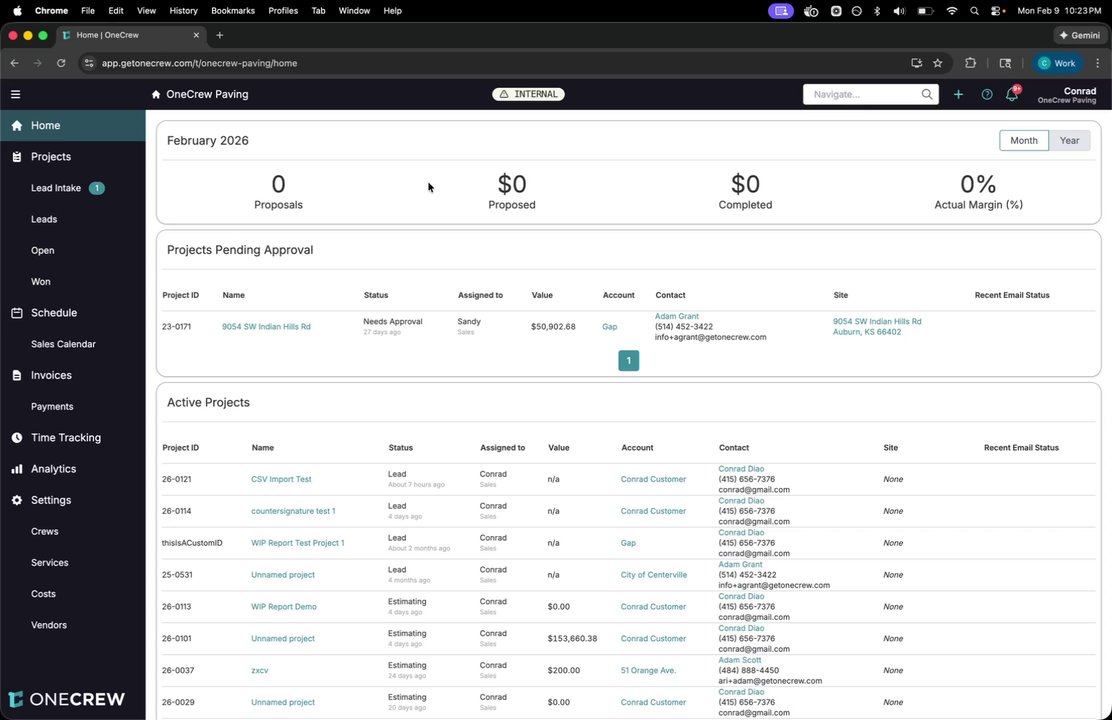Open 51 Orange Ave. account link
1112x720 pixels.
pos(648,671)
